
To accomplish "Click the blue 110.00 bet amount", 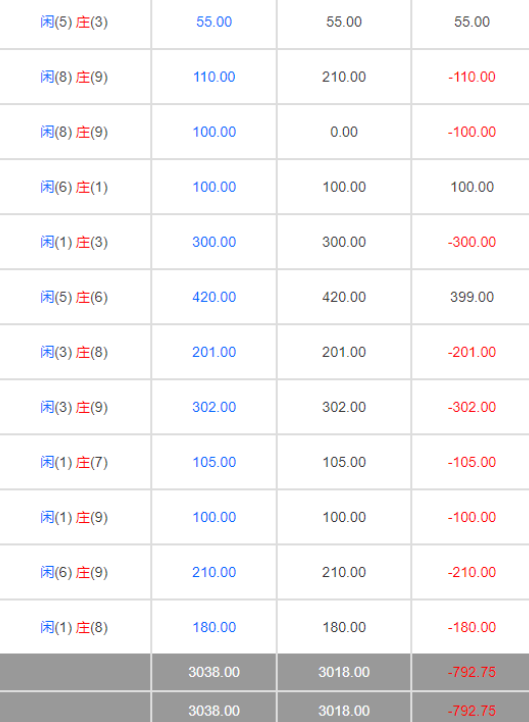I will (214, 77).
